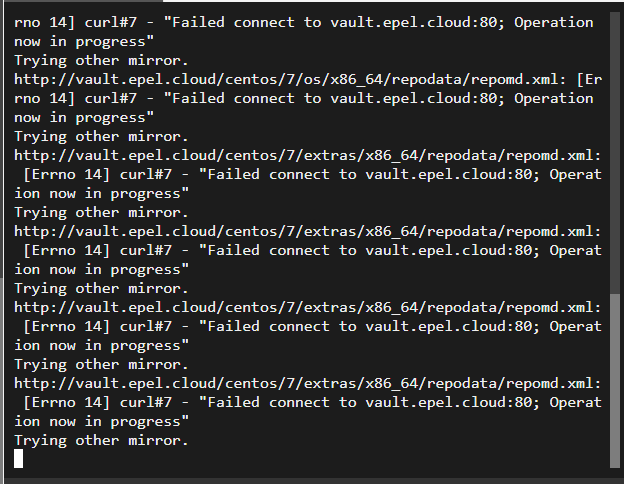Click the topmost "Trying other mirror." line
Viewport: 624px width, 484px height.
click(x=101, y=61)
